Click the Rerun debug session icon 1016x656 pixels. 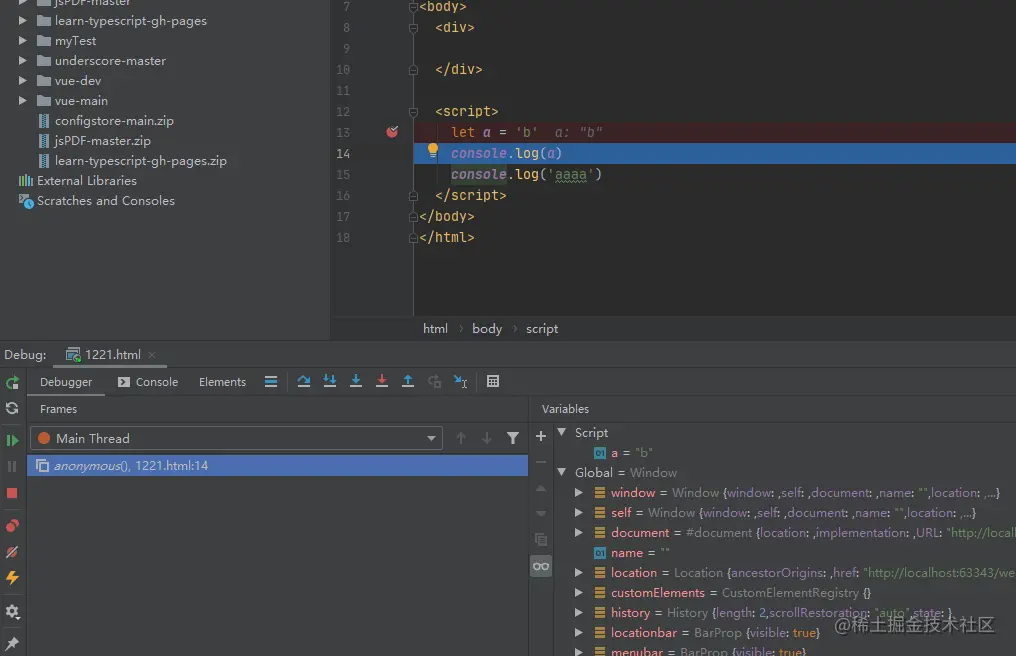pyautogui.click(x=12, y=382)
